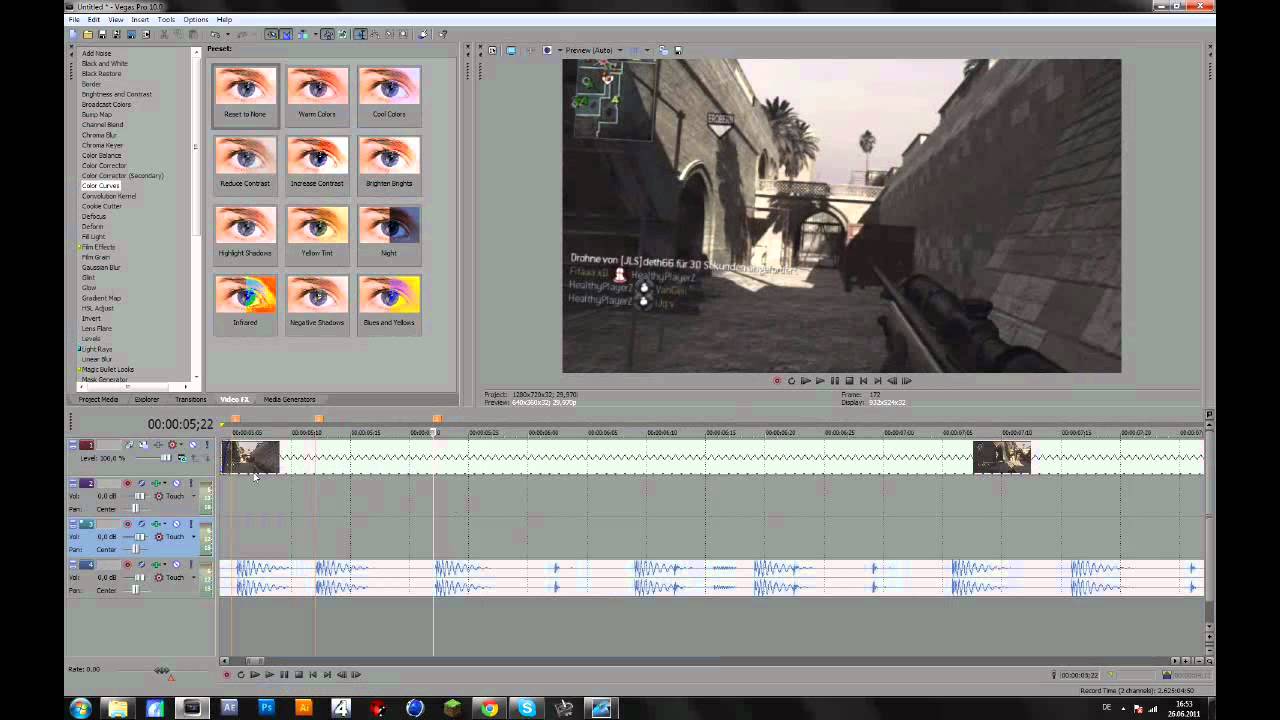
Task: Switch to the Transitions tab
Action: [x=191, y=399]
